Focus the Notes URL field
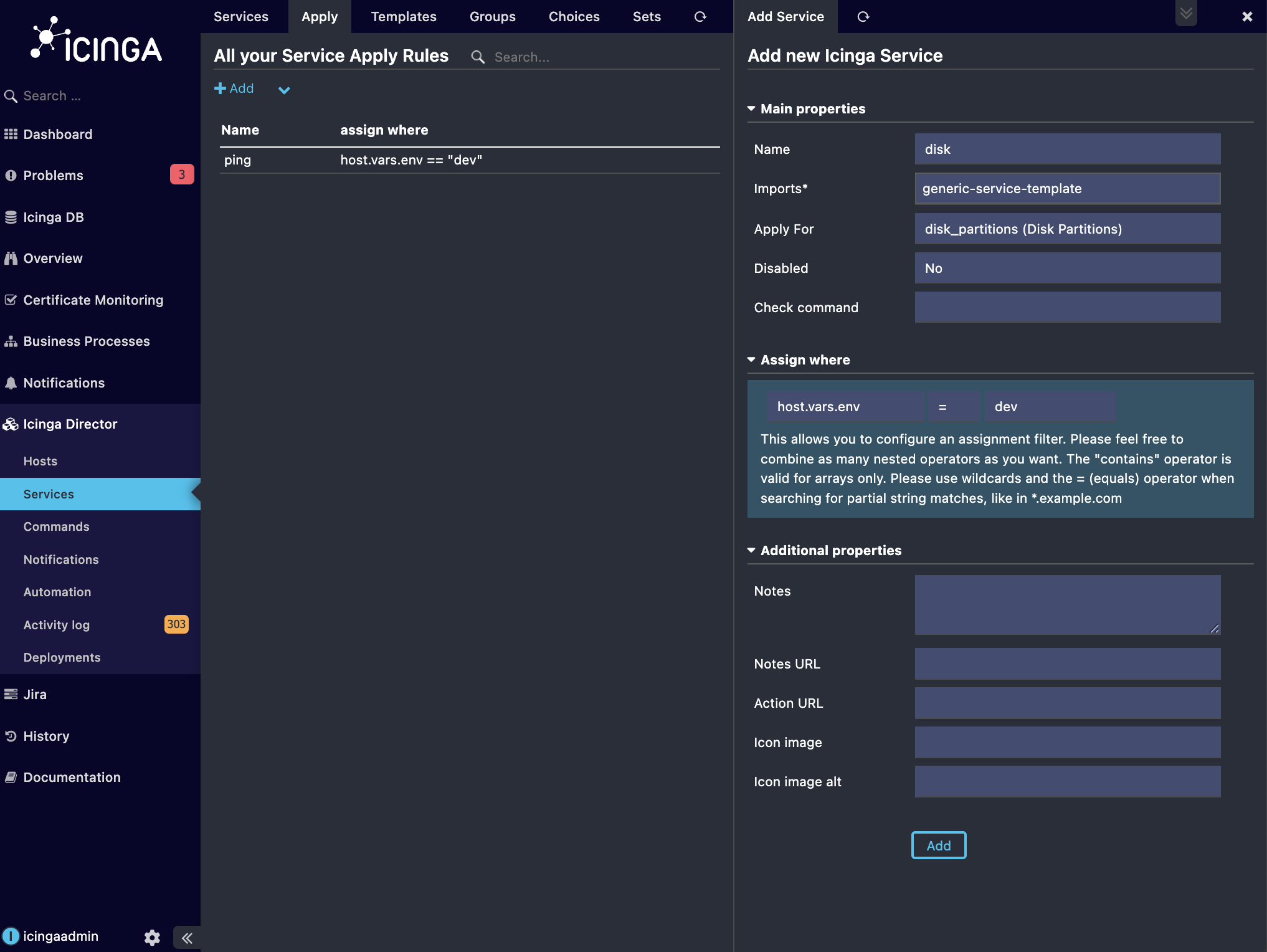 (x=1068, y=664)
